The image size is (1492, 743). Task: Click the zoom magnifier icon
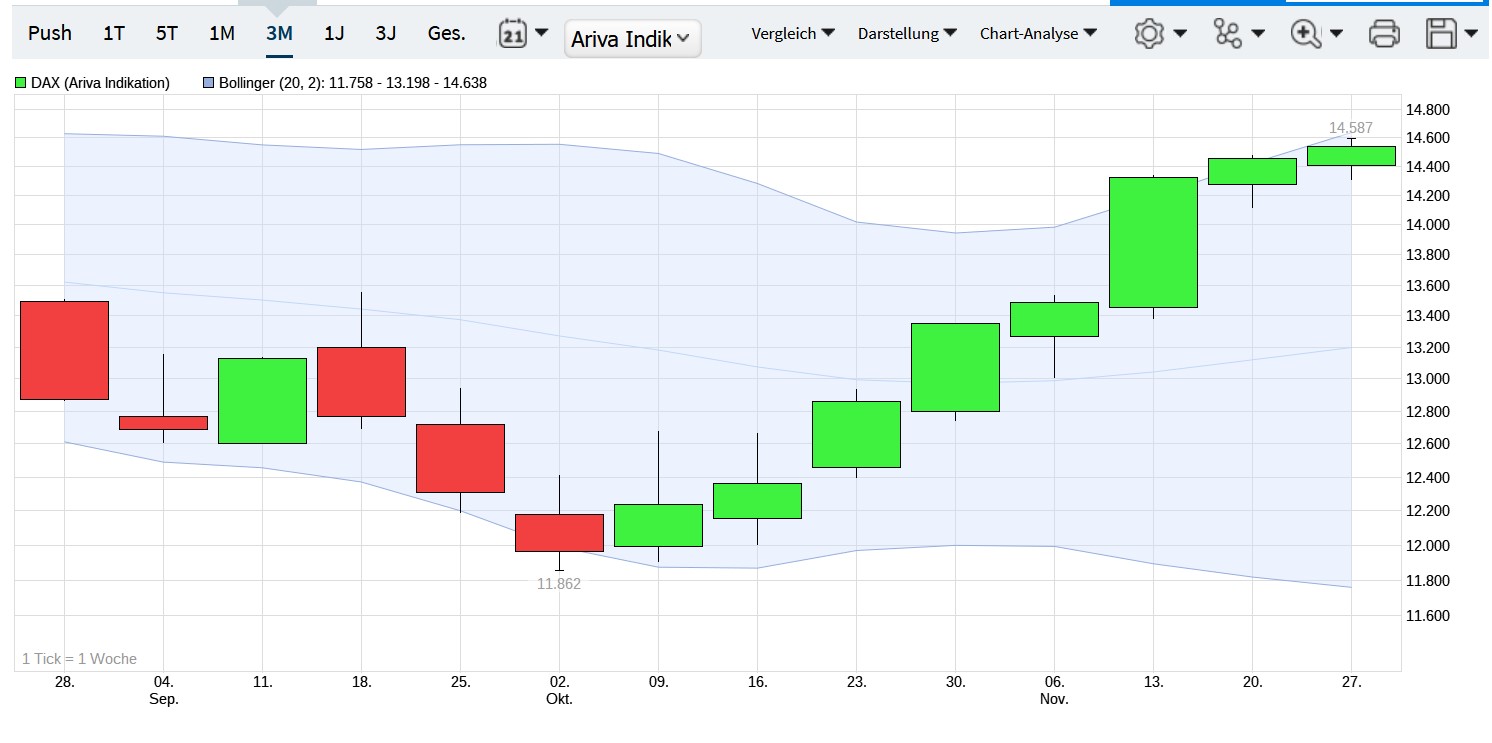1305,34
